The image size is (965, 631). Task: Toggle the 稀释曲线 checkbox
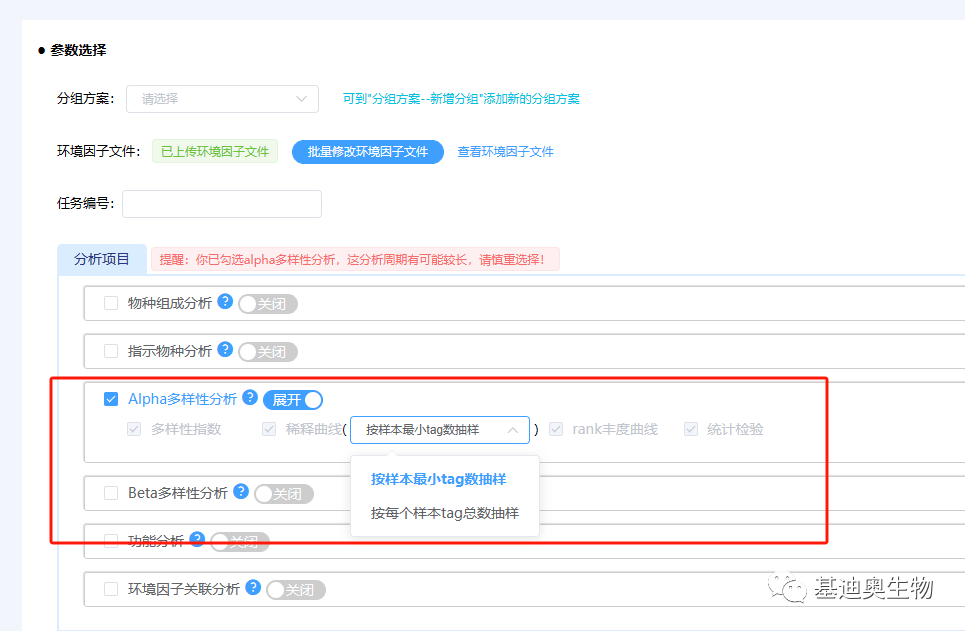(268, 429)
